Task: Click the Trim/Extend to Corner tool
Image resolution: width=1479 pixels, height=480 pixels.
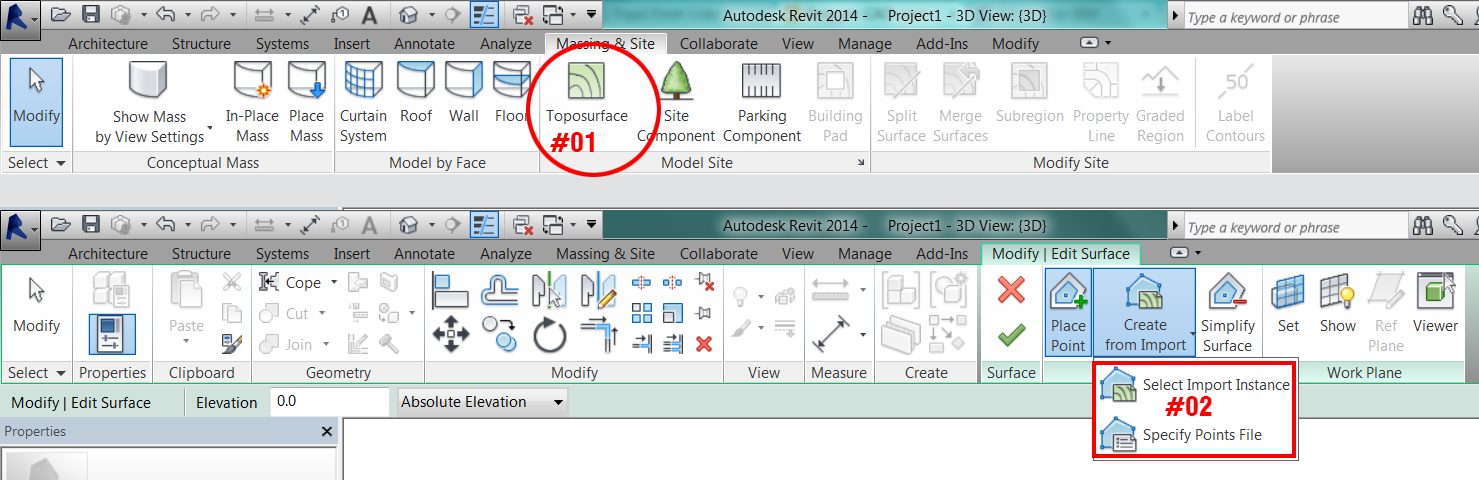Action: coord(600,335)
